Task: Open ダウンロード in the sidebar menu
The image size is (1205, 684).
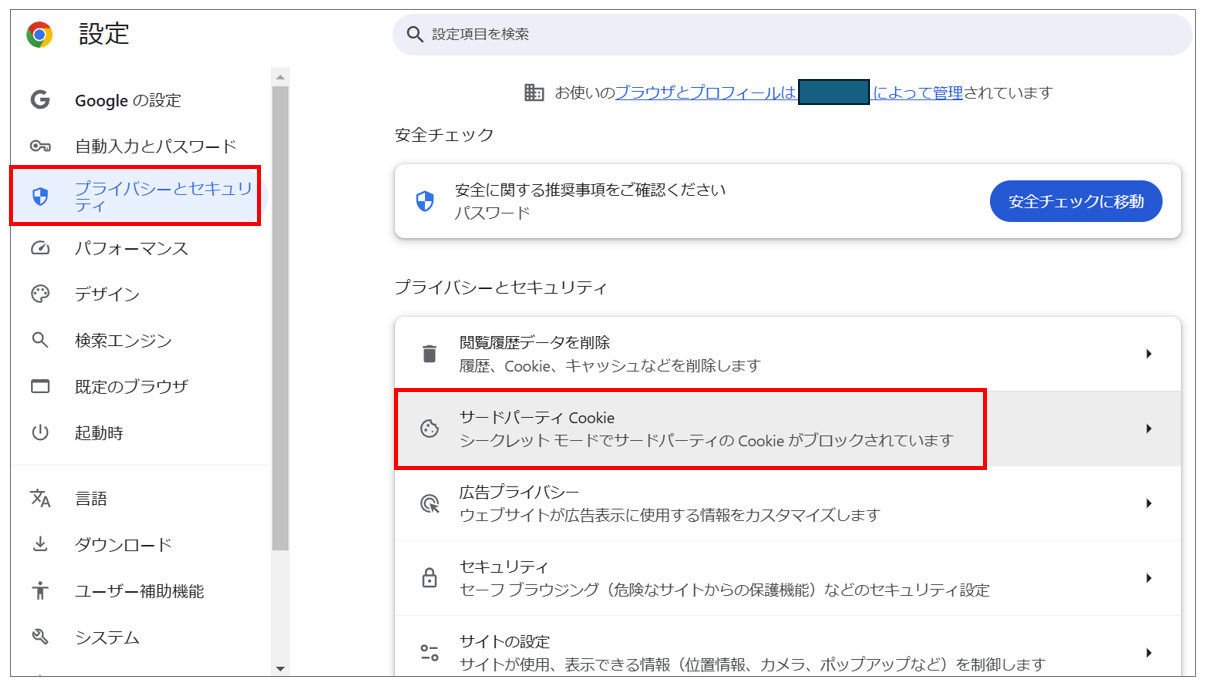Action: click(123, 545)
